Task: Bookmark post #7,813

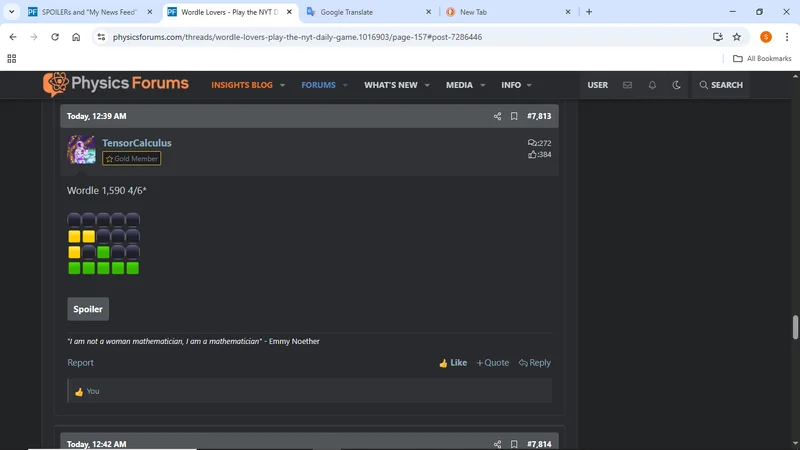Action: (x=514, y=116)
